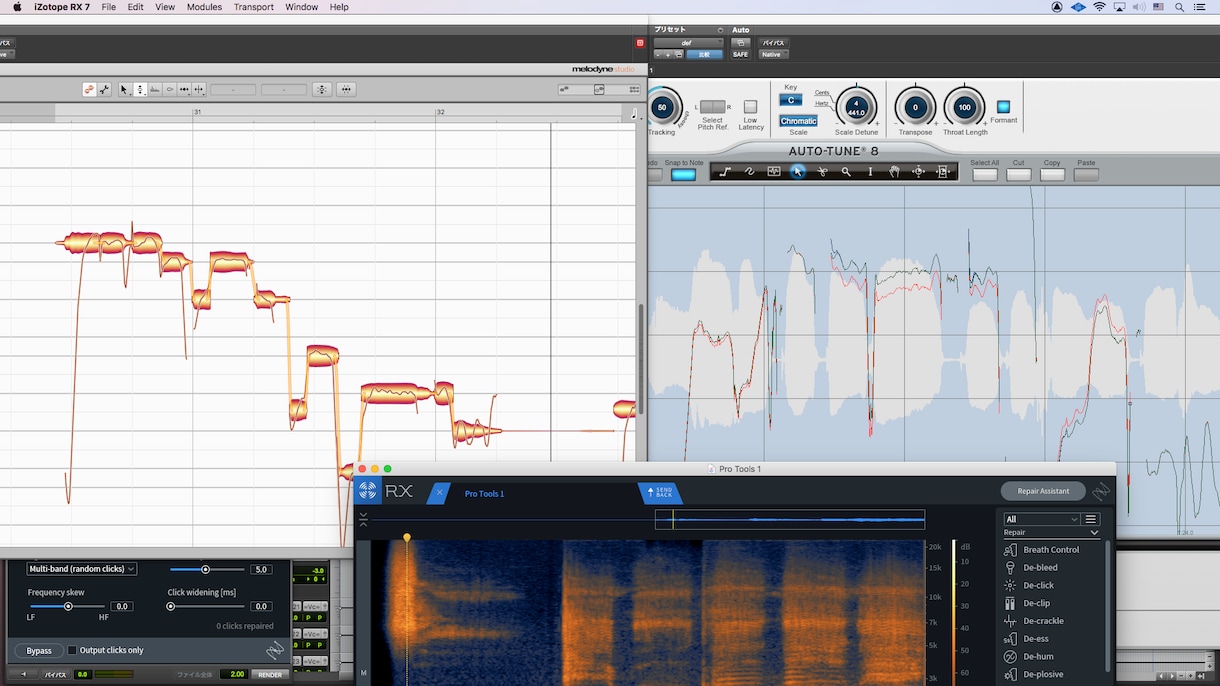Select the Melodyne note separation tool
Image resolution: width=1220 pixels, height=686 pixels.
point(199,89)
